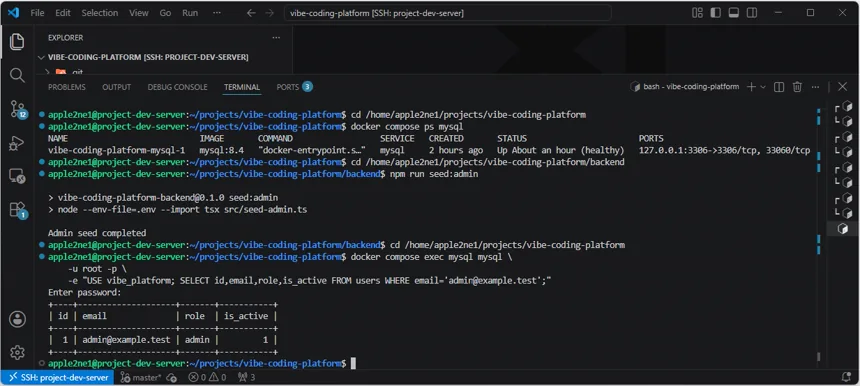Image resolution: width=860 pixels, height=386 pixels.
Task: Open the Go menu
Action: pyautogui.click(x=165, y=13)
